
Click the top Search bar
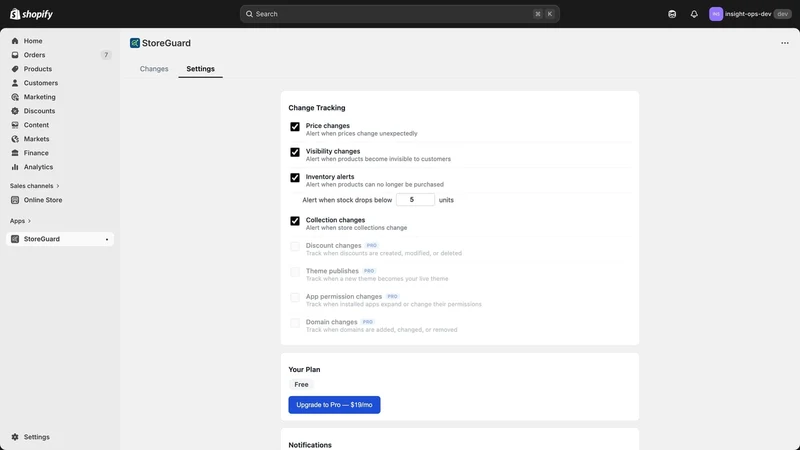point(399,14)
